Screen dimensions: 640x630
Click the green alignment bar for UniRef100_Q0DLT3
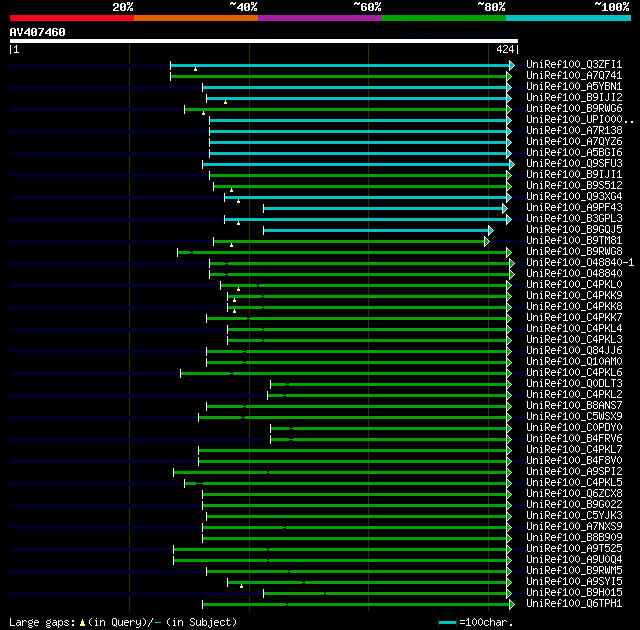tap(391, 384)
